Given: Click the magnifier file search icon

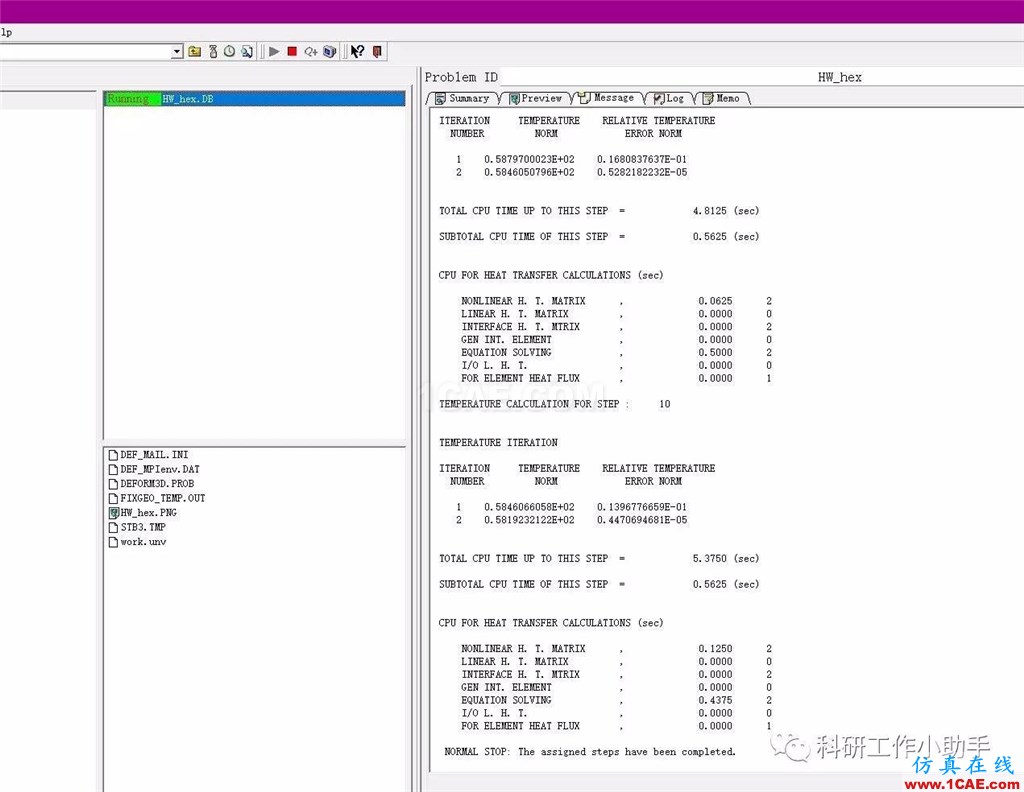Looking at the screenshot, I should (247, 51).
